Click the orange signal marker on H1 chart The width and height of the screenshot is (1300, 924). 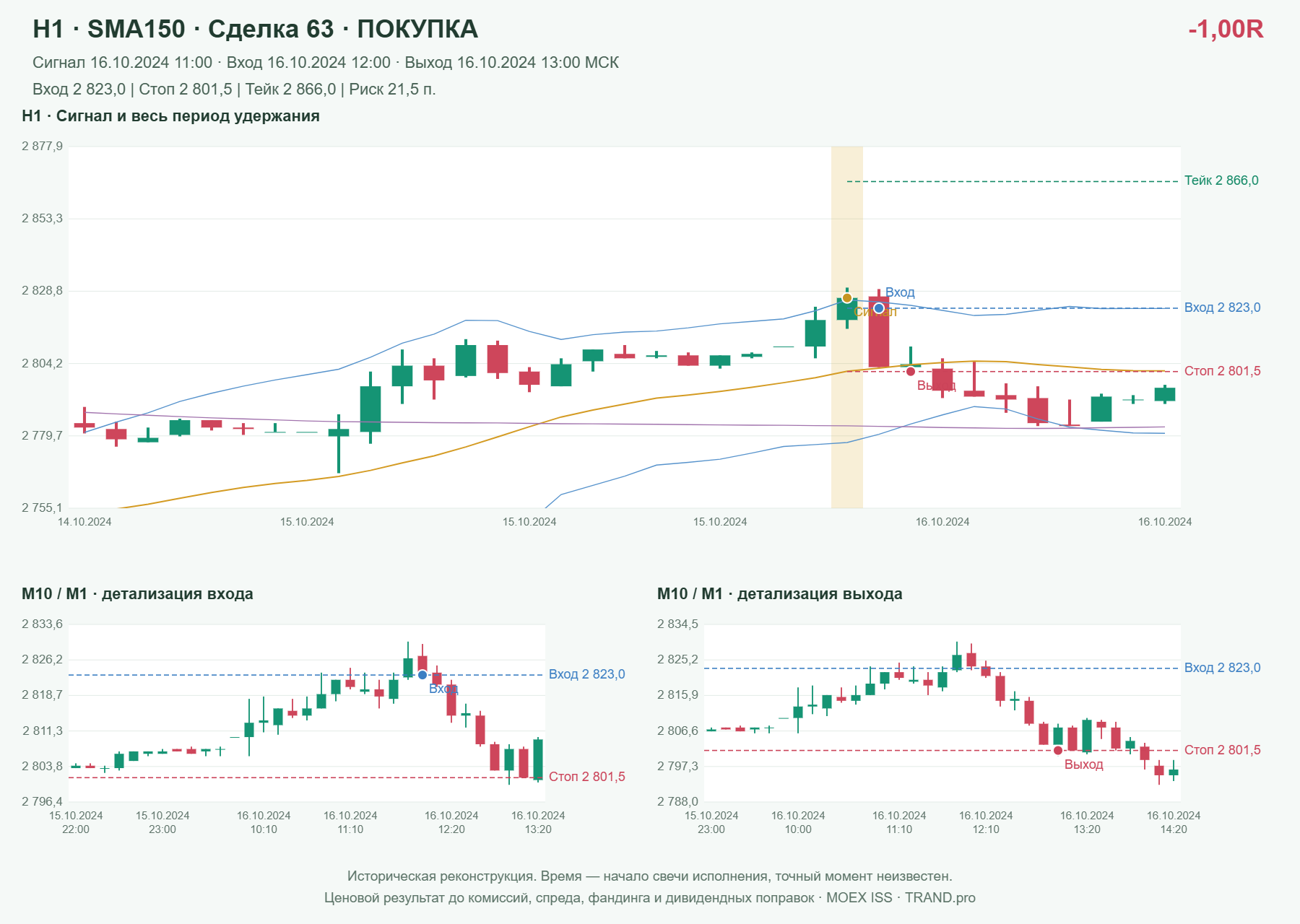pos(846,298)
